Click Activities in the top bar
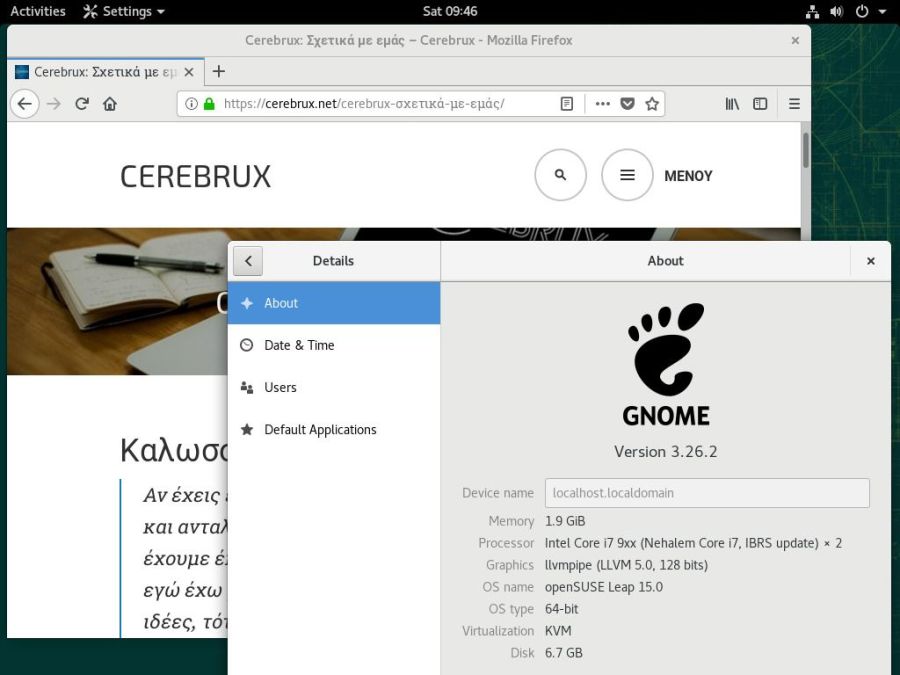The image size is (900, 675). pyautogui.click(x=37, y=11)
